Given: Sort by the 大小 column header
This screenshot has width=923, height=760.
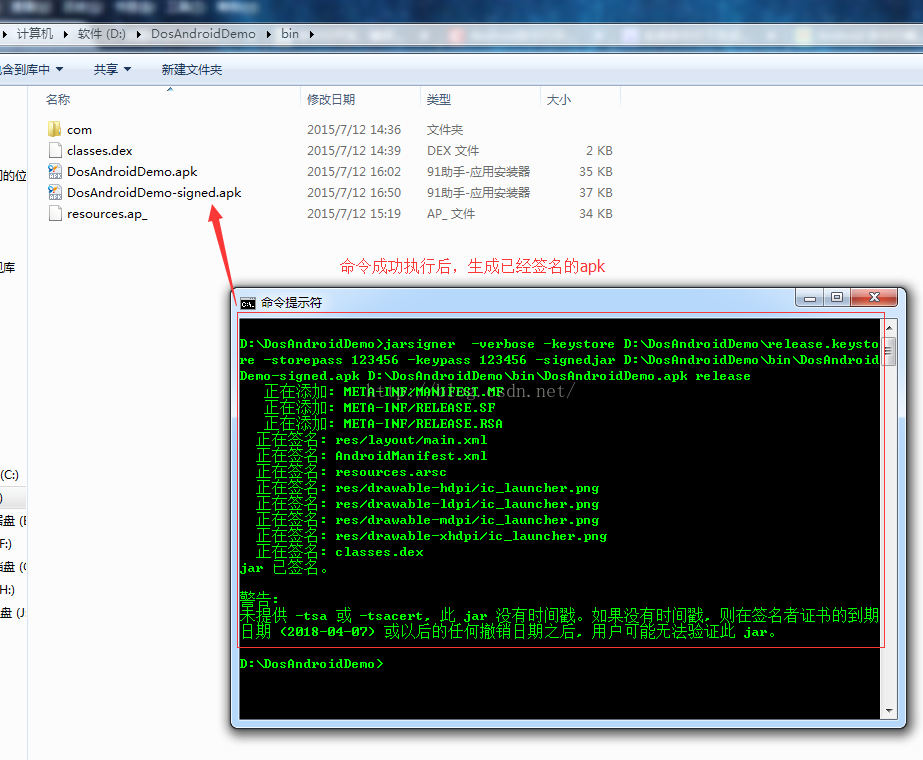Looking at the screenshot, I should pyautogui.click(x=558, y=100).
